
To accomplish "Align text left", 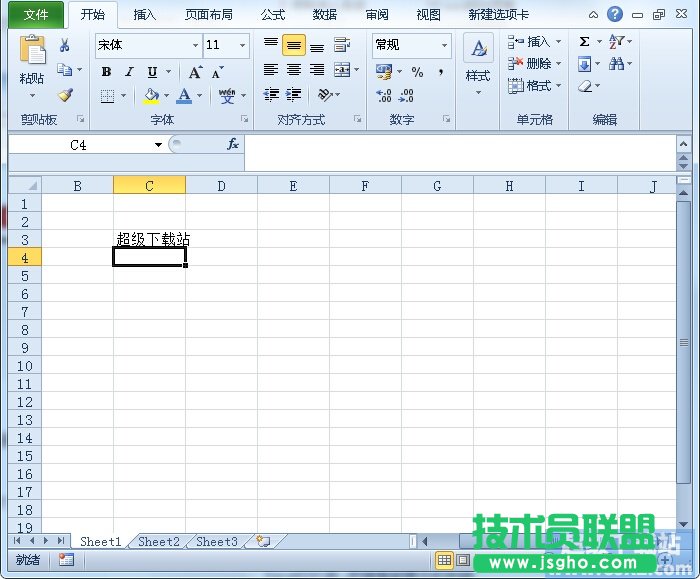I will tap(271, 70).
